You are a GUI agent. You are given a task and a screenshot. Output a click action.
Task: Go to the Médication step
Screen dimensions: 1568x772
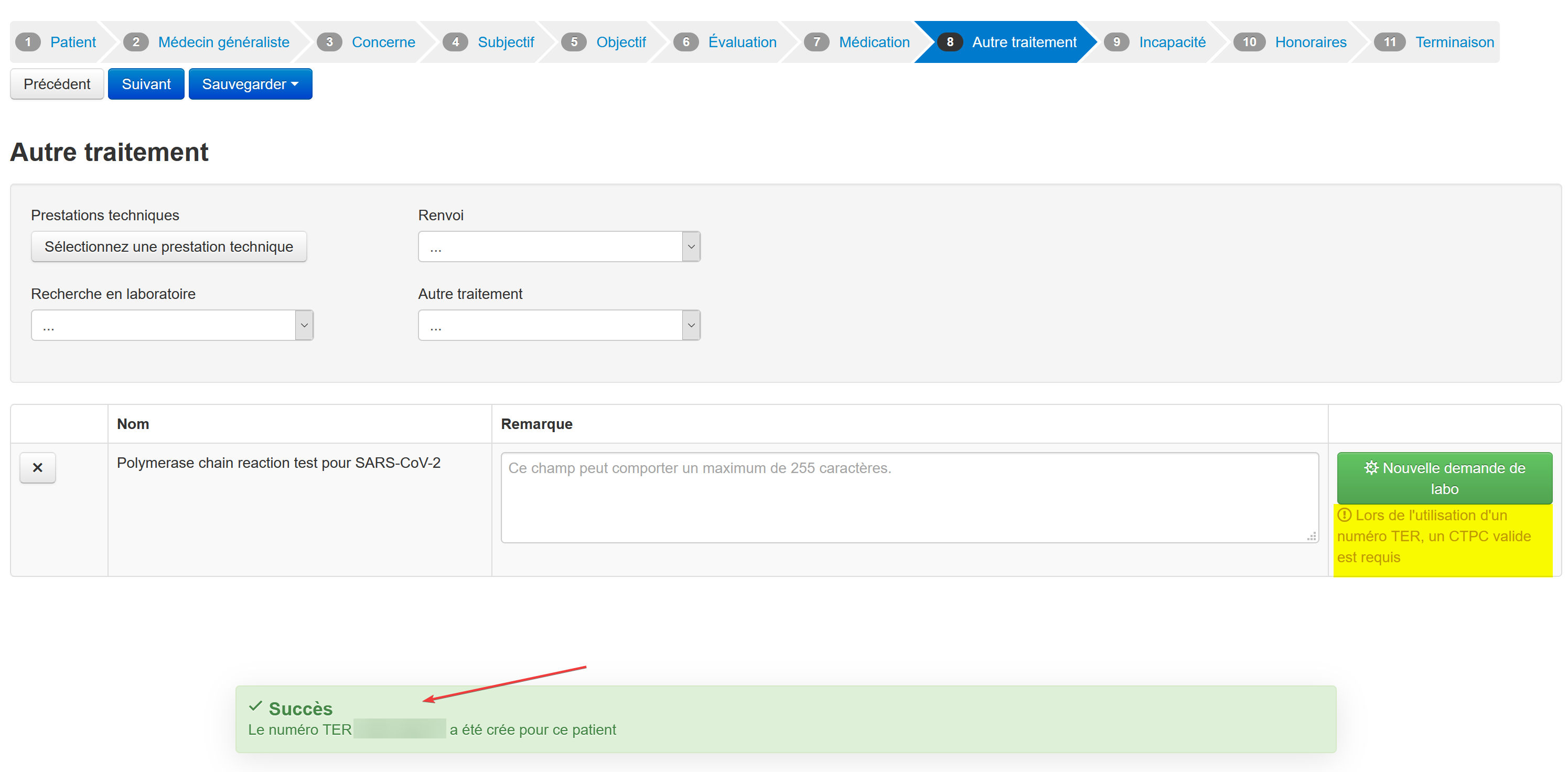tap(874, 42)
